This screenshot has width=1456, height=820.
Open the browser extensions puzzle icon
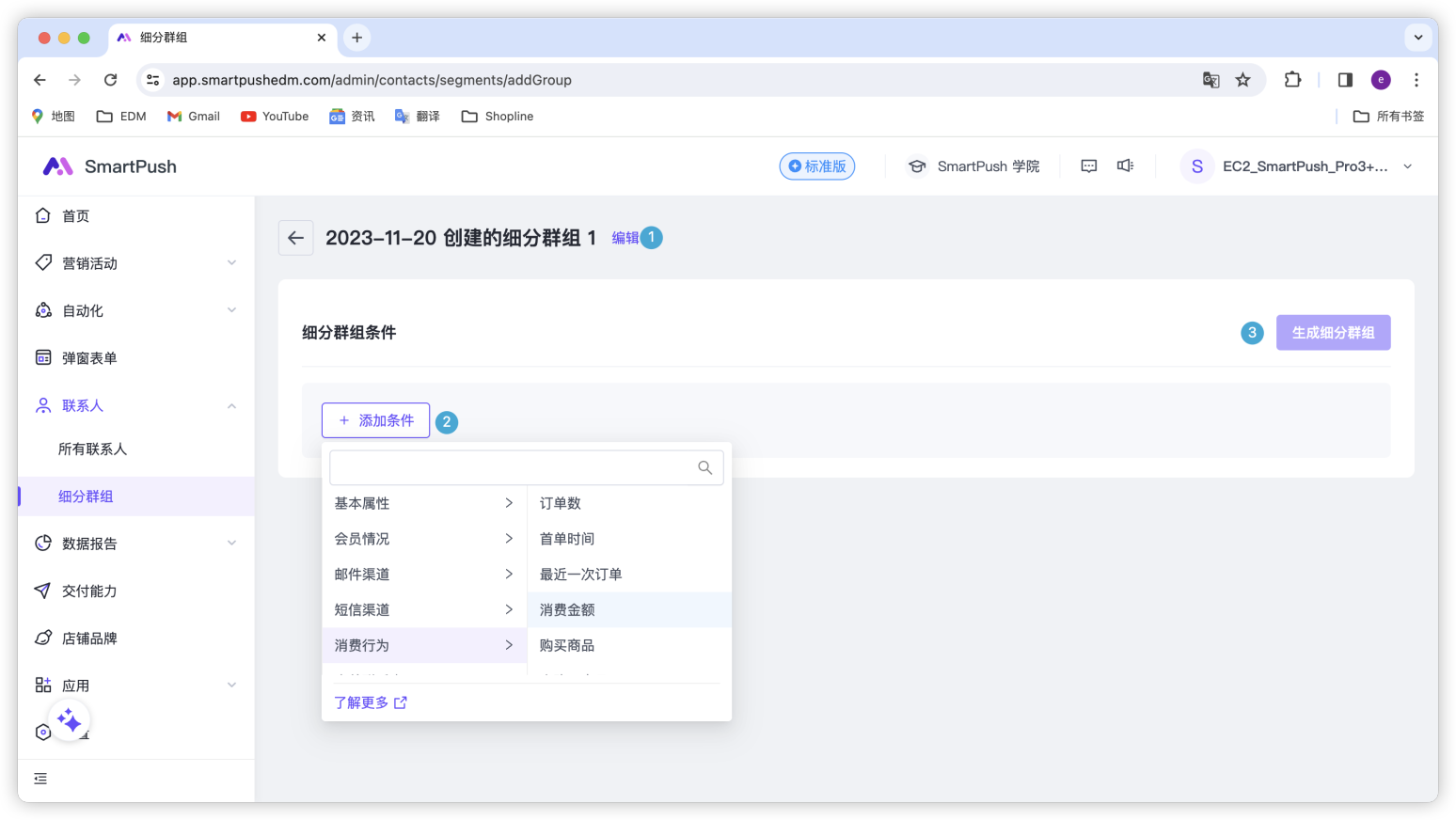(x=1292, y=80)
